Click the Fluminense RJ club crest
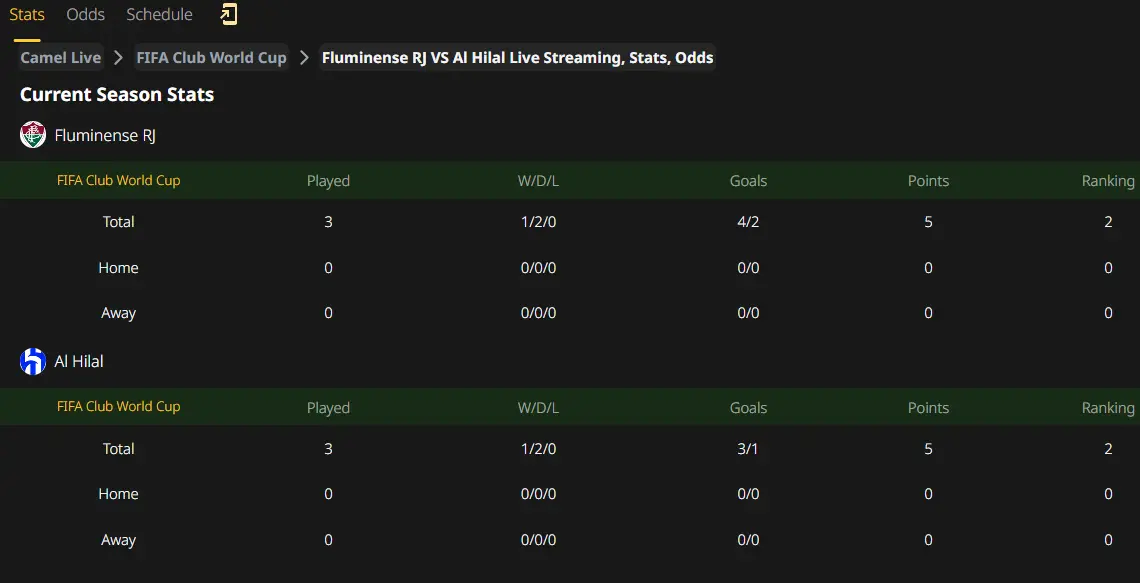 click(33, 135)
